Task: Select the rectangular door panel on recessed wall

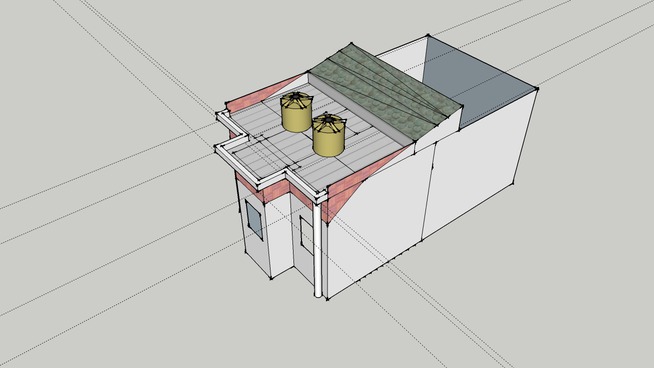Action: tap(306, 235)
